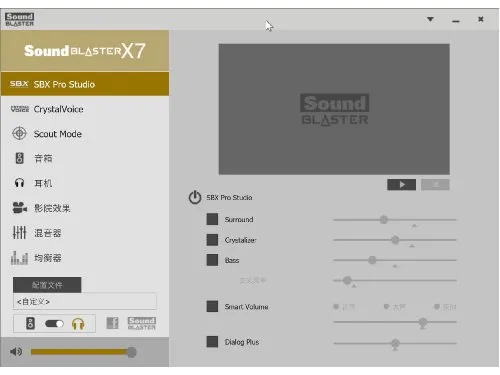500x375 pixels.
Task: Open the title bar dropdown arrow menu
Action: (x=430, y=19)
